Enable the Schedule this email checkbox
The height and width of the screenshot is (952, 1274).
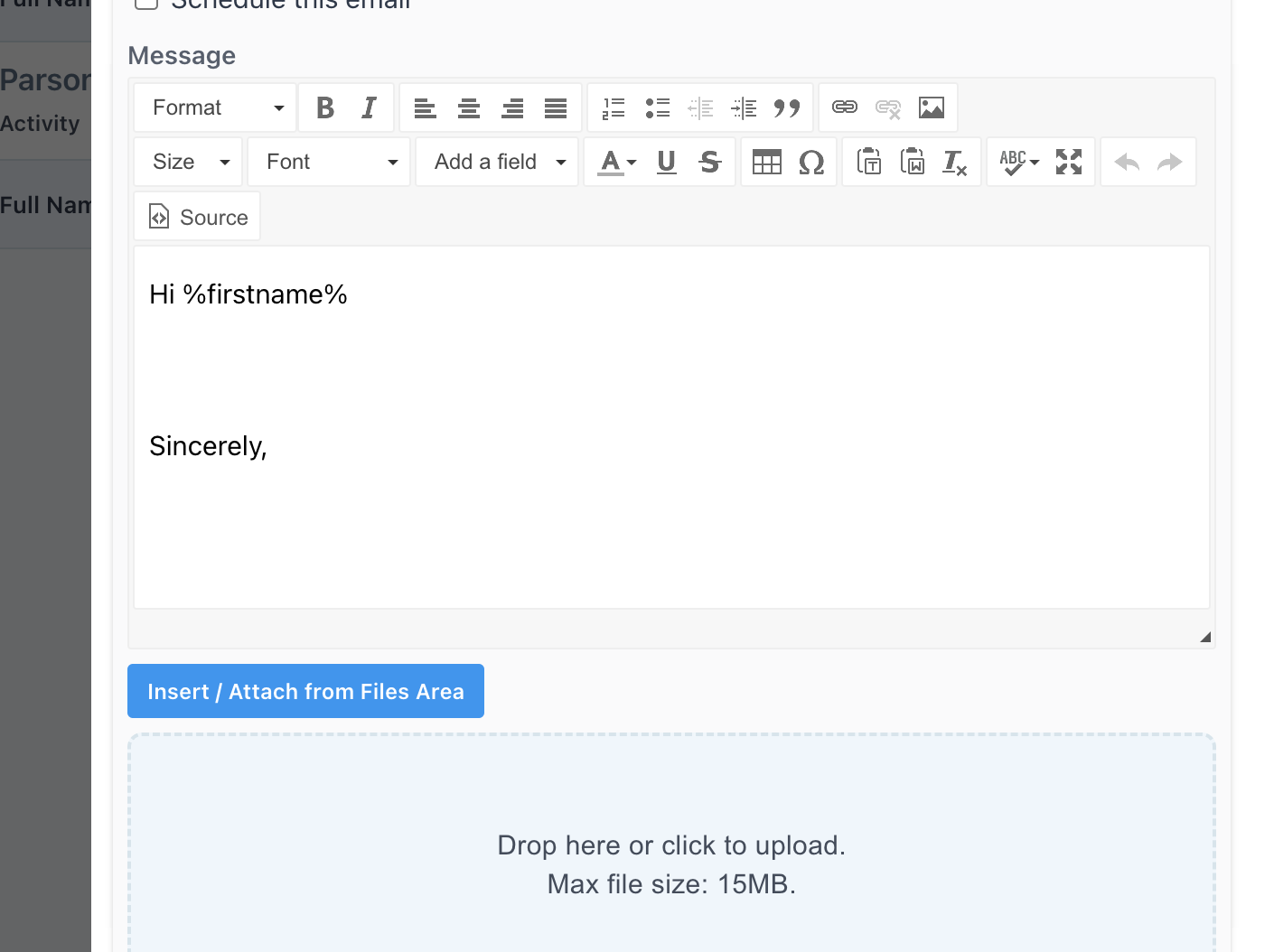(145, 4)
